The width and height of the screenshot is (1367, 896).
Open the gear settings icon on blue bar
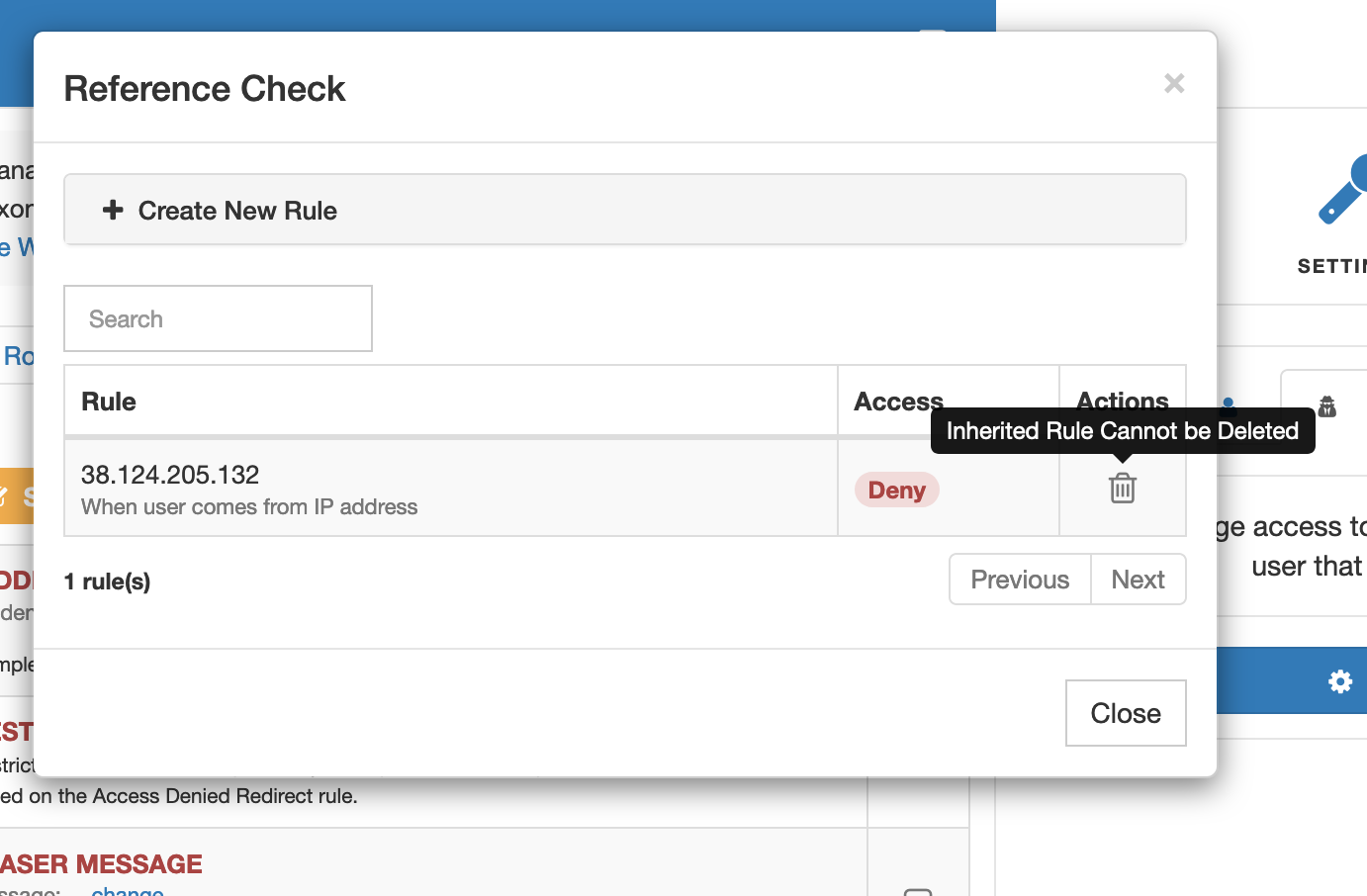click(x=1339, y=680)
